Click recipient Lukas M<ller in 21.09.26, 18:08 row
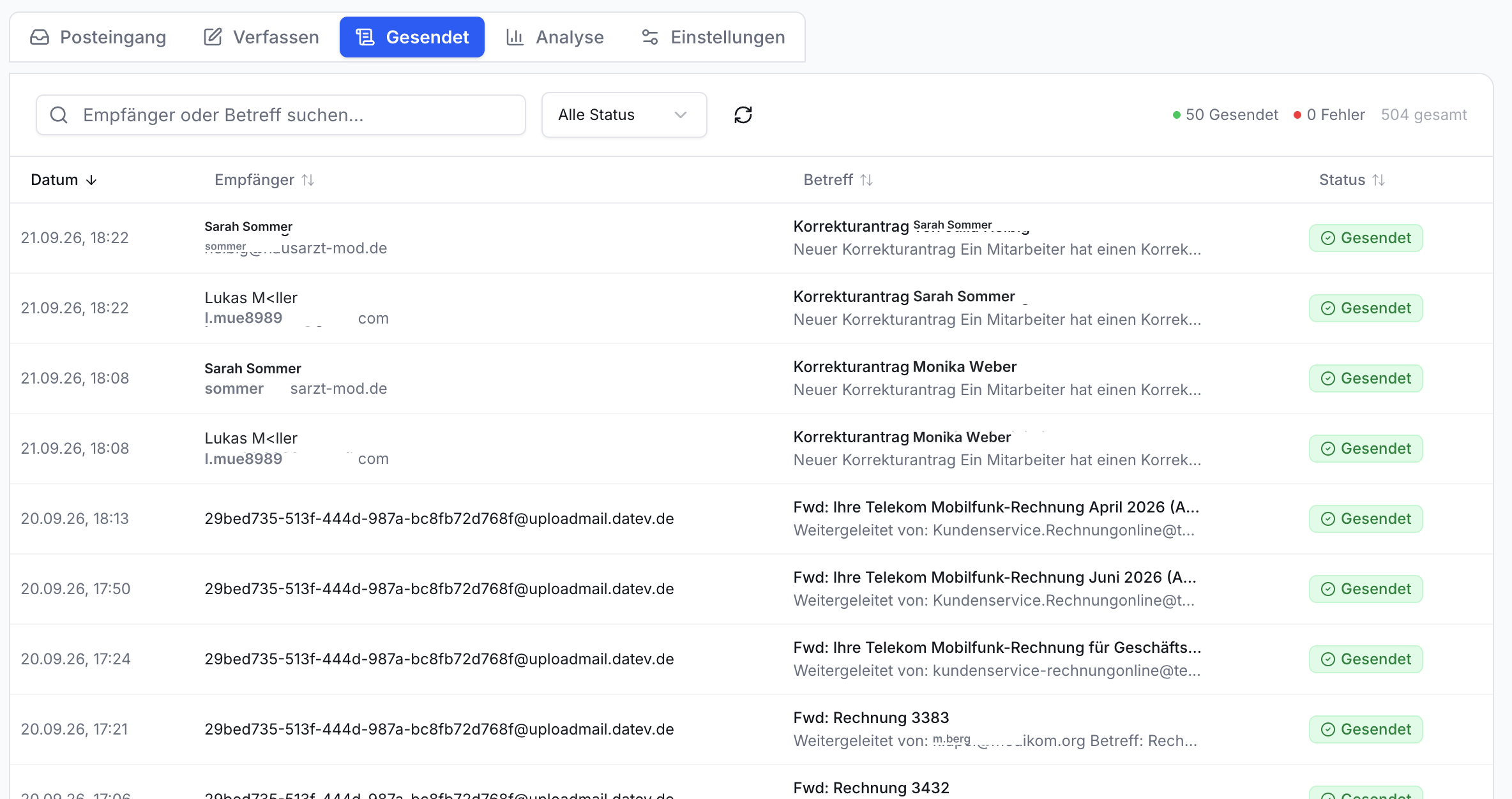The width and height of the screenshot is (1512, 799). [x=251, y=438]
